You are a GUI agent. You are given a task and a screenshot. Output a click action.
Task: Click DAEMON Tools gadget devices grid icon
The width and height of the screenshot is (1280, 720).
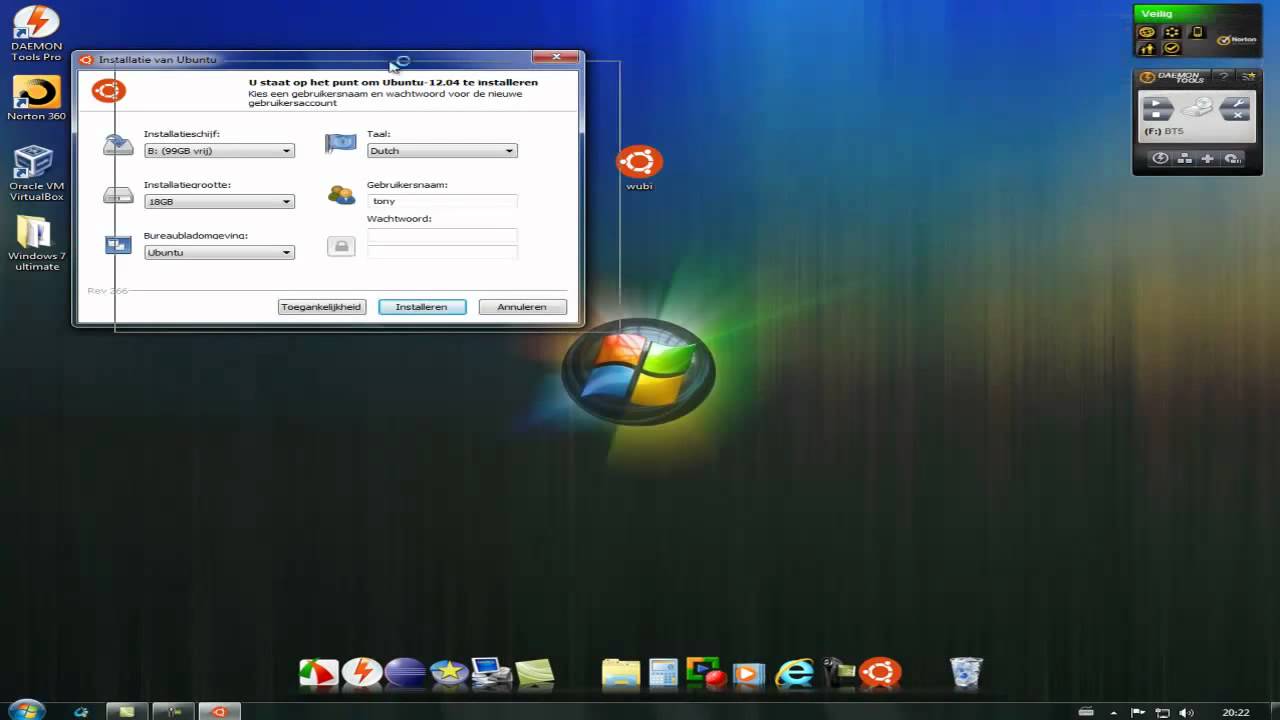[x=1184, y=158]
